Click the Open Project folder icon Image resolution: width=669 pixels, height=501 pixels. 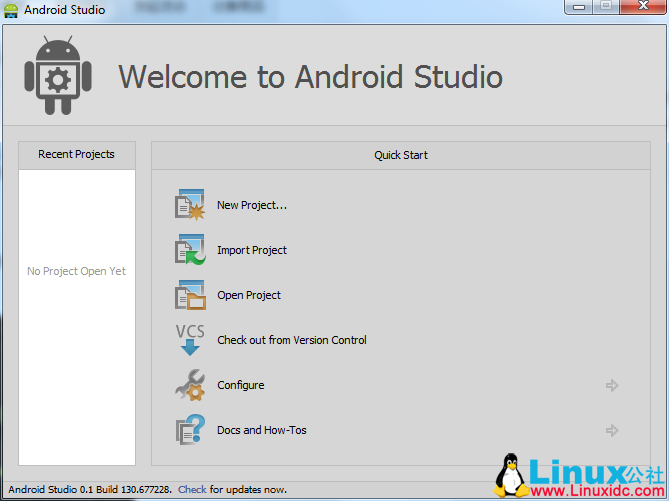pyautogui.click(x=190, y=295)
